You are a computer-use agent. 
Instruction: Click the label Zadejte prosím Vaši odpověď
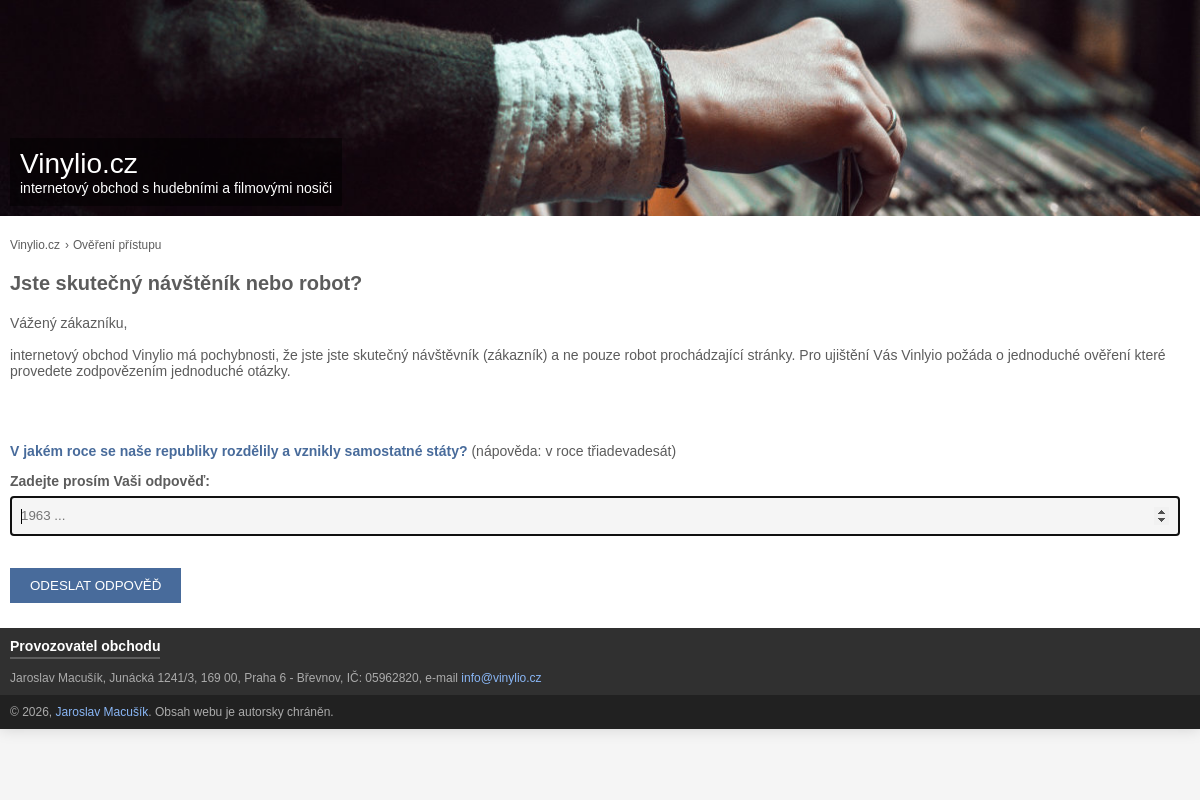(x=110, y=481)
